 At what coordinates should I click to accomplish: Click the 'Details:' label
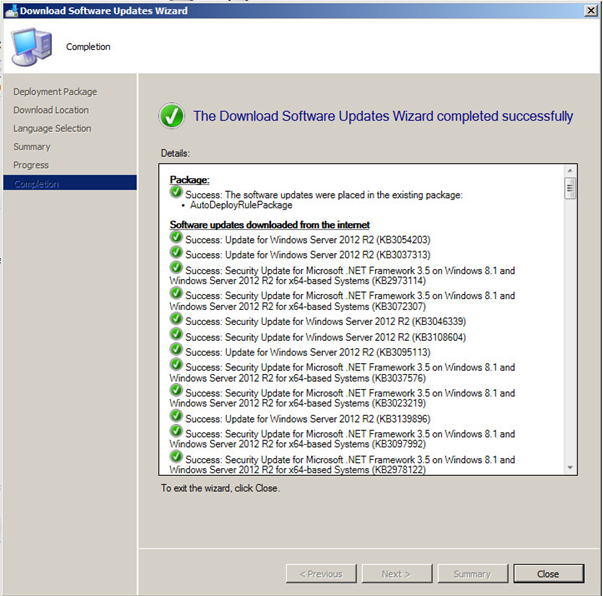175,153
